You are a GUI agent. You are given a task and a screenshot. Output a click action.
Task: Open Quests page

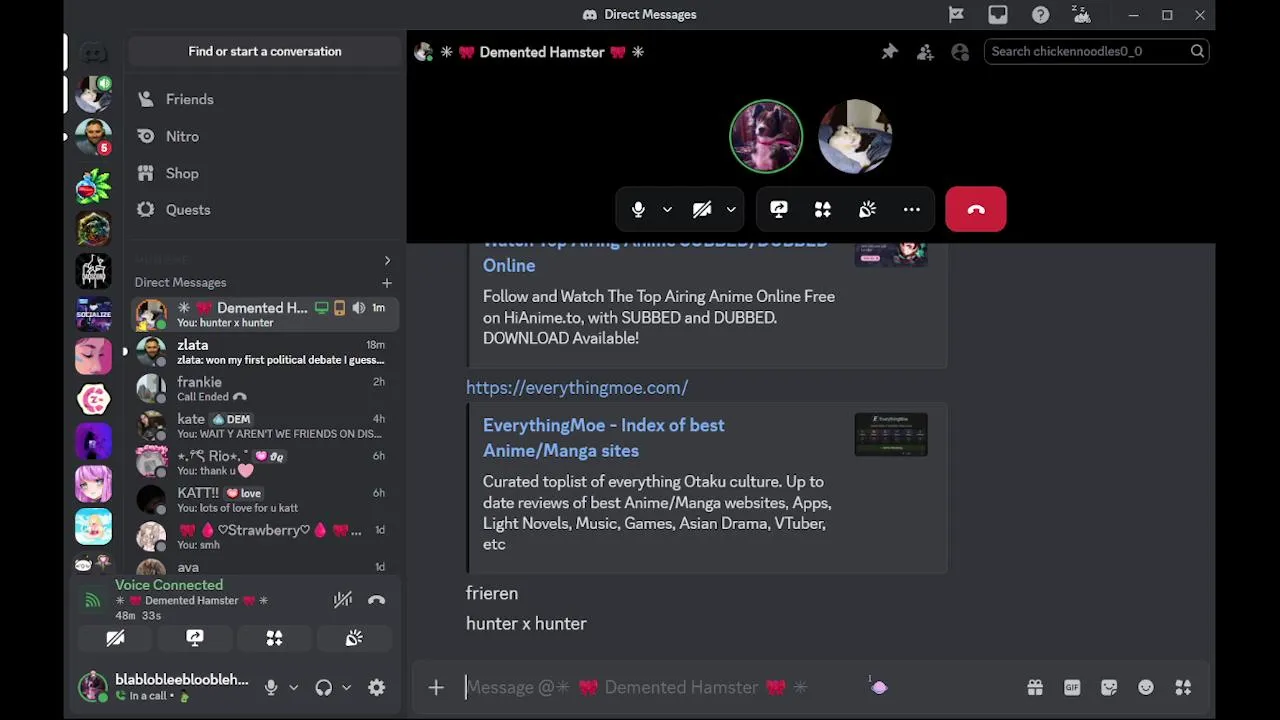pos(265,210)
